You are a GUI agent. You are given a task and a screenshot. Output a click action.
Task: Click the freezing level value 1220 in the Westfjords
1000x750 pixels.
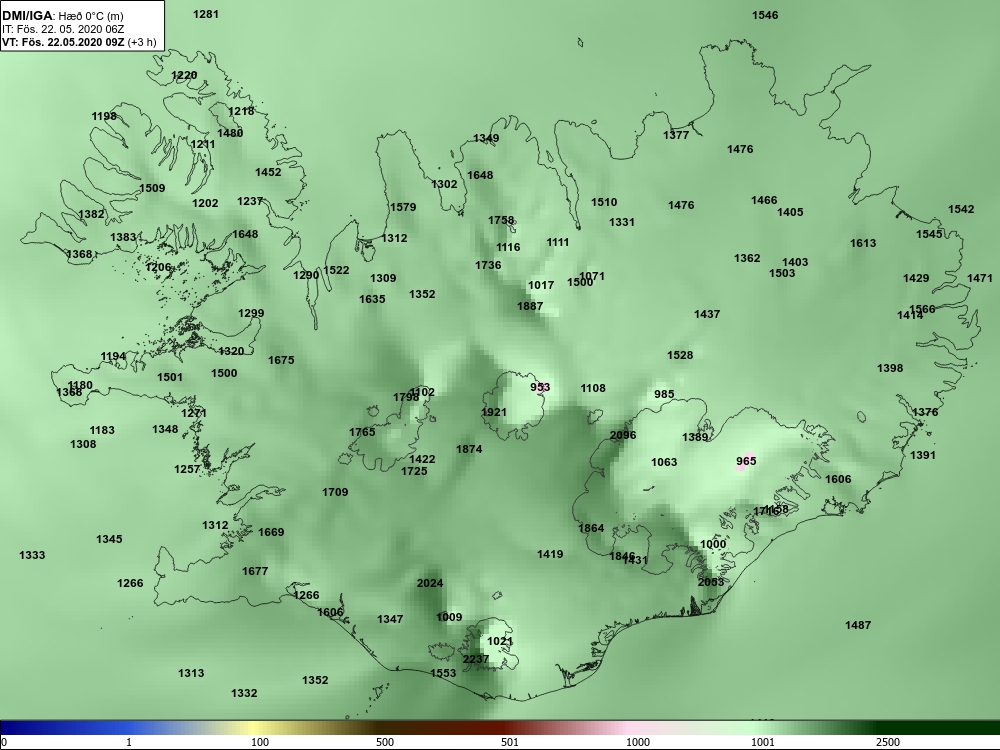tap(184, 75)
